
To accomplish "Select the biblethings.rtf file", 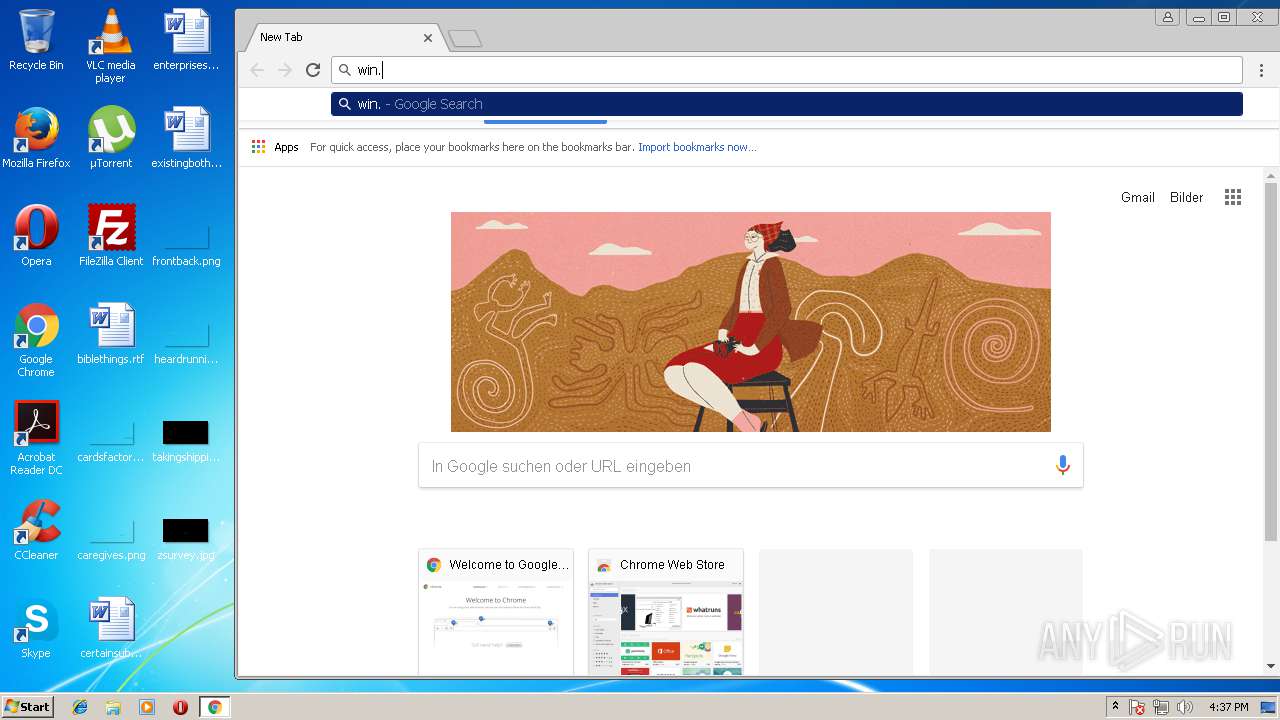I will coord(111,334).
